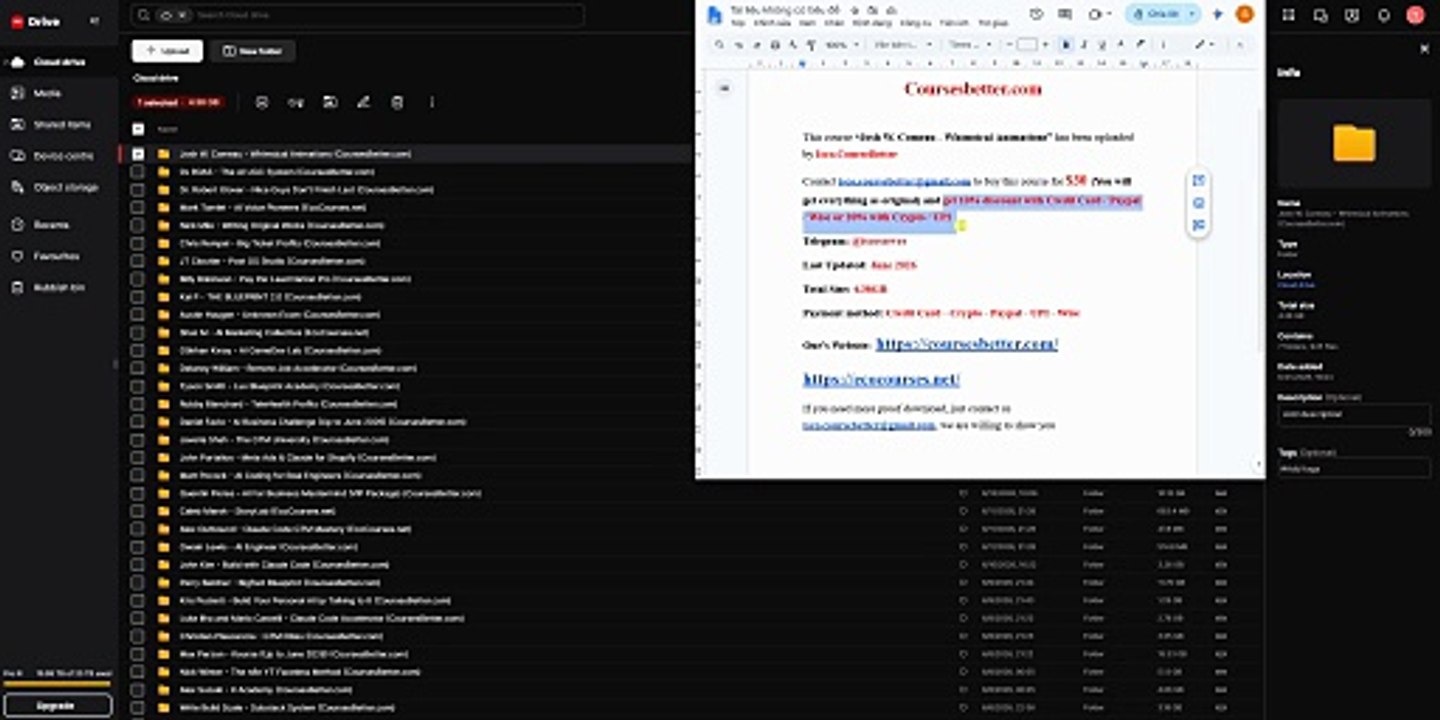Click the Object storage sidebar icon
Viewport: 1440px width, 720px height.
17,187
